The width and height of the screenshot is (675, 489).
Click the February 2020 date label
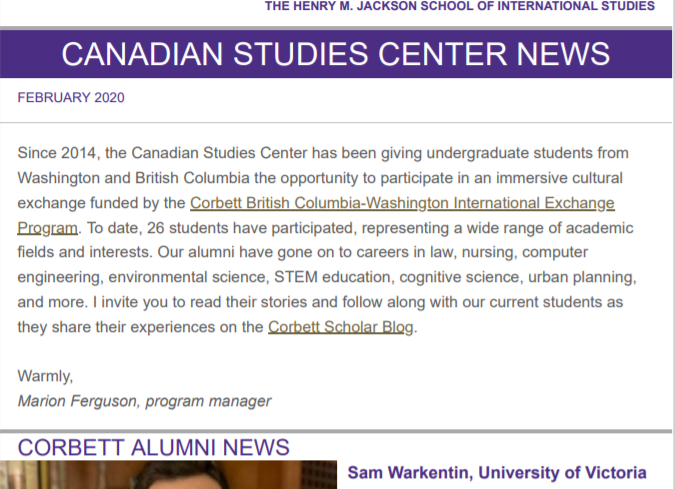tap(71, 98)
